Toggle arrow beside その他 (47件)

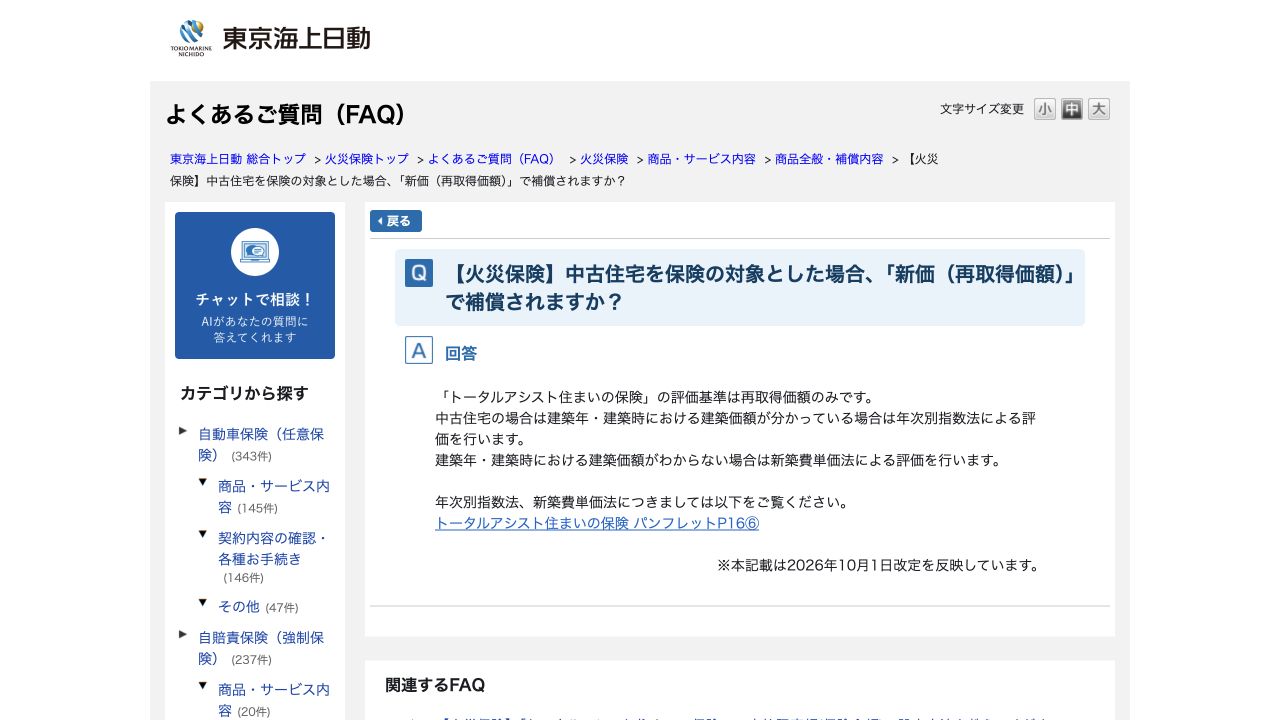(x=203, y=602)
